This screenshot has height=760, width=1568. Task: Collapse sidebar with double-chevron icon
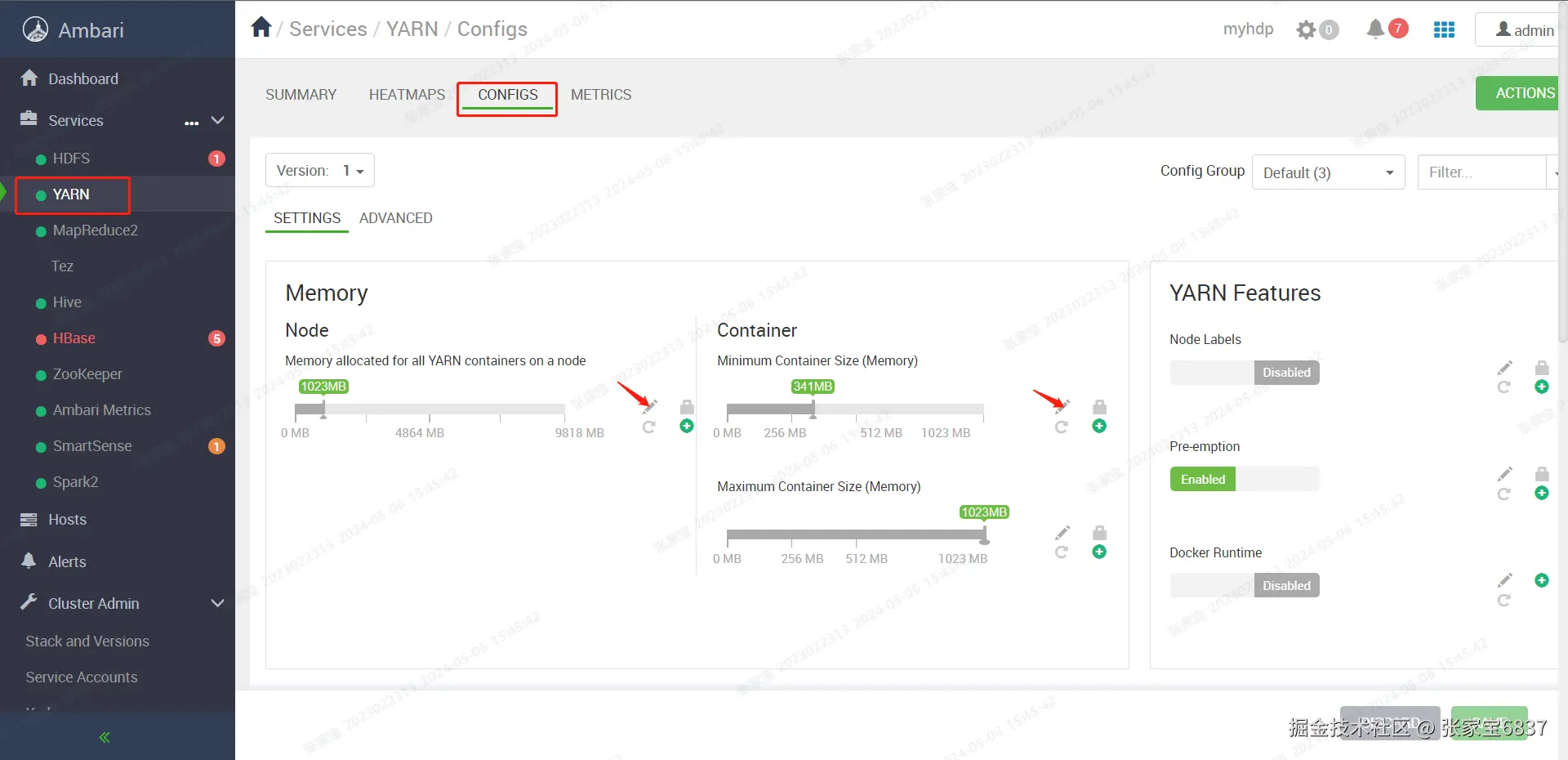coord(105,737)
